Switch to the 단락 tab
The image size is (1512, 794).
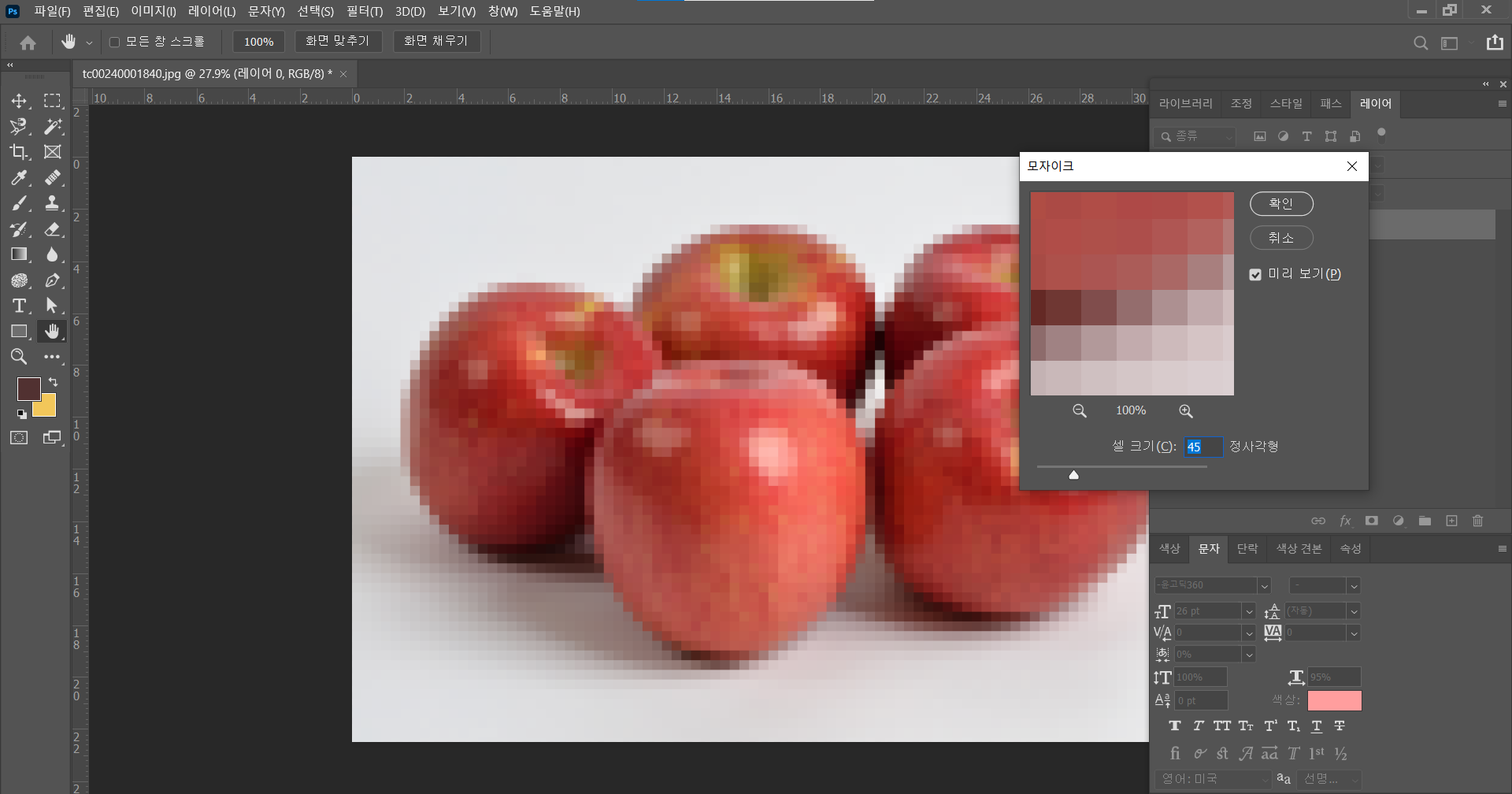click(1247, 548)
